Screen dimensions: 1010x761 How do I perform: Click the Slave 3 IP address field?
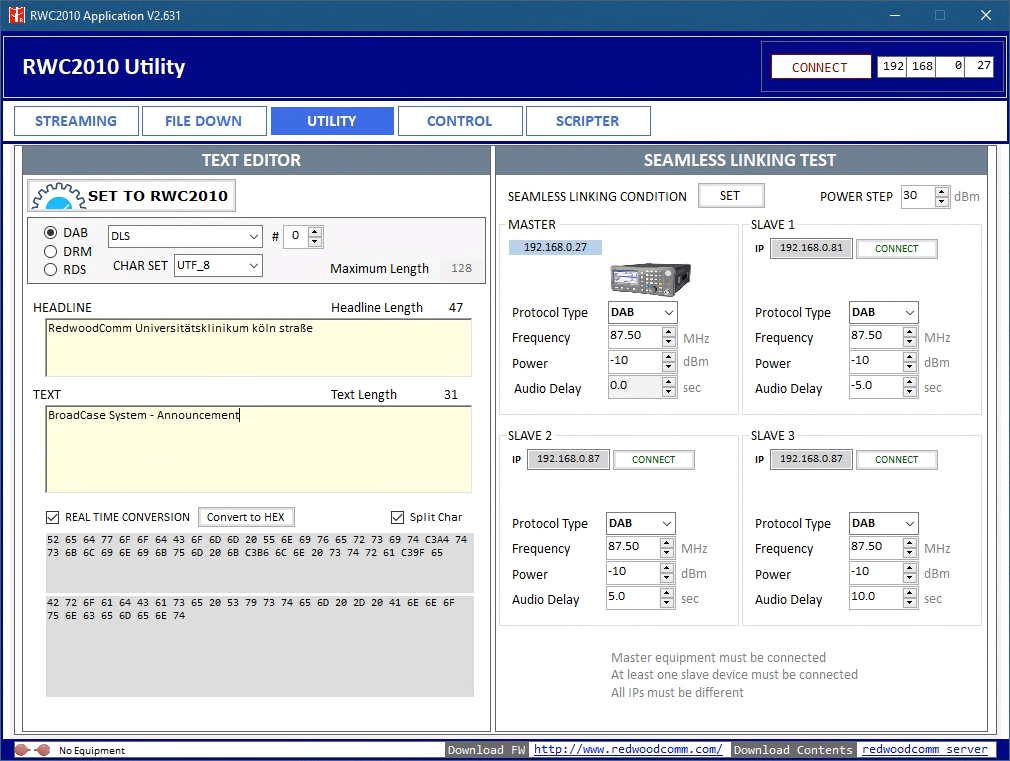point(811,459)
